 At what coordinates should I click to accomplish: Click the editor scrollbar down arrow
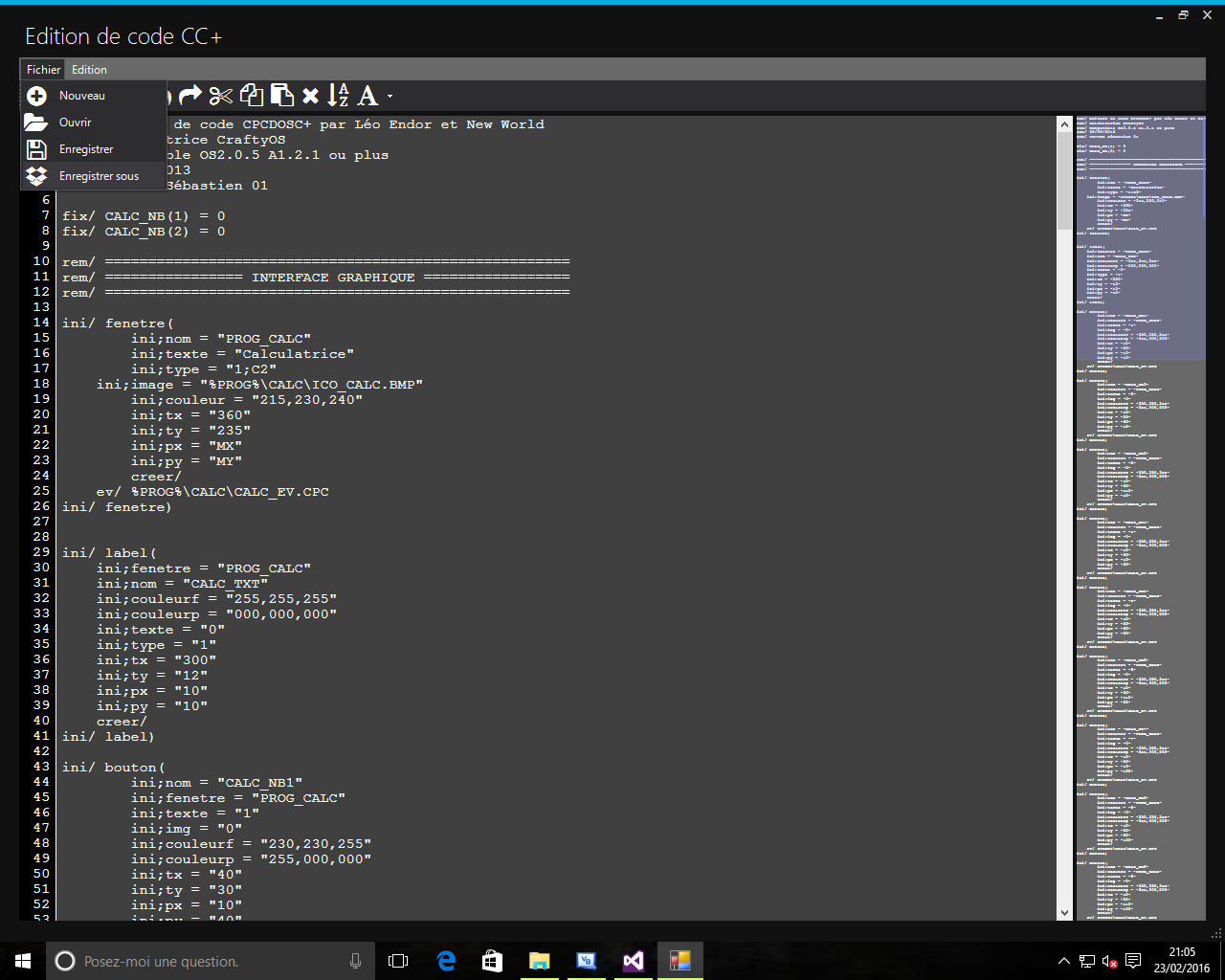click(1064, 913)
